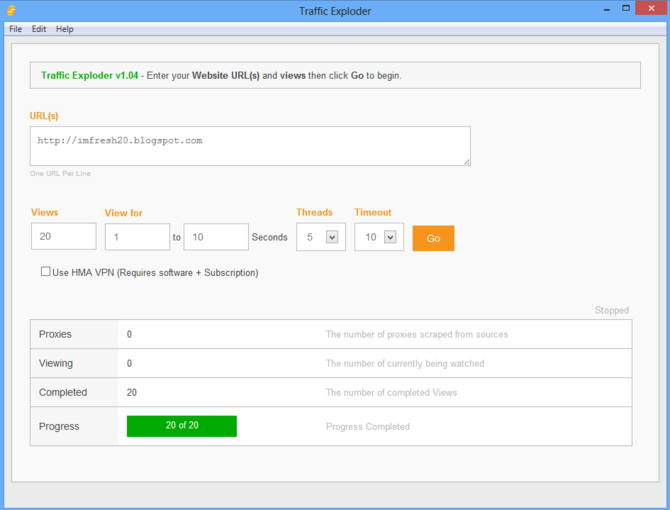This screenshot has width=670, height=510.
Task: Expand the Threads dropdown
Action: tap(332, 237)
